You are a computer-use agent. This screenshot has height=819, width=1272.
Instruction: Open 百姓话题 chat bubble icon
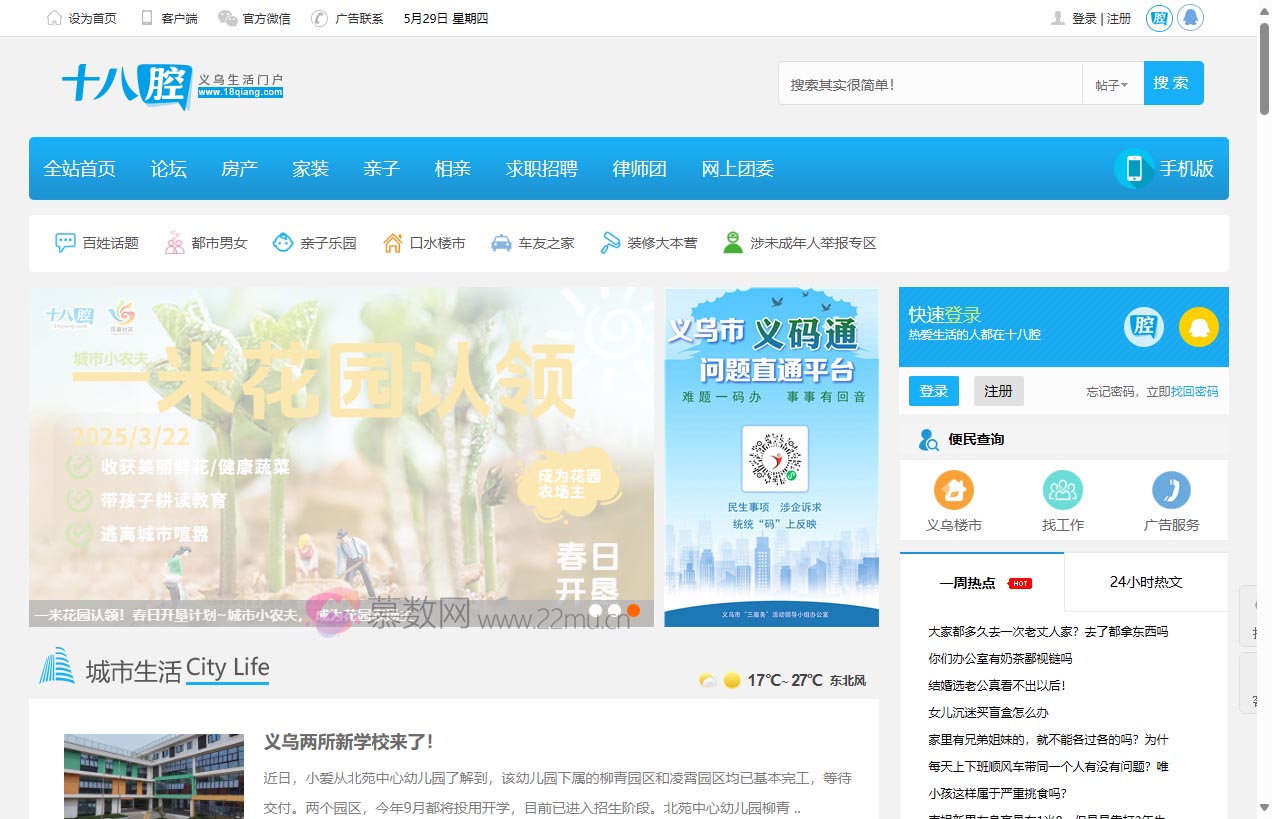click(x=66, y=243)
